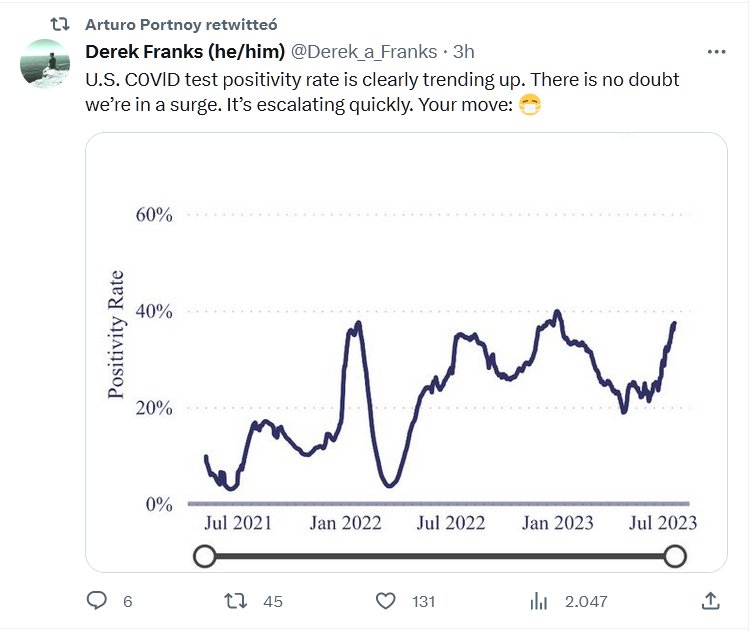Click the retweet icon beside count 45
754x632 pixels.
[235, 600]
